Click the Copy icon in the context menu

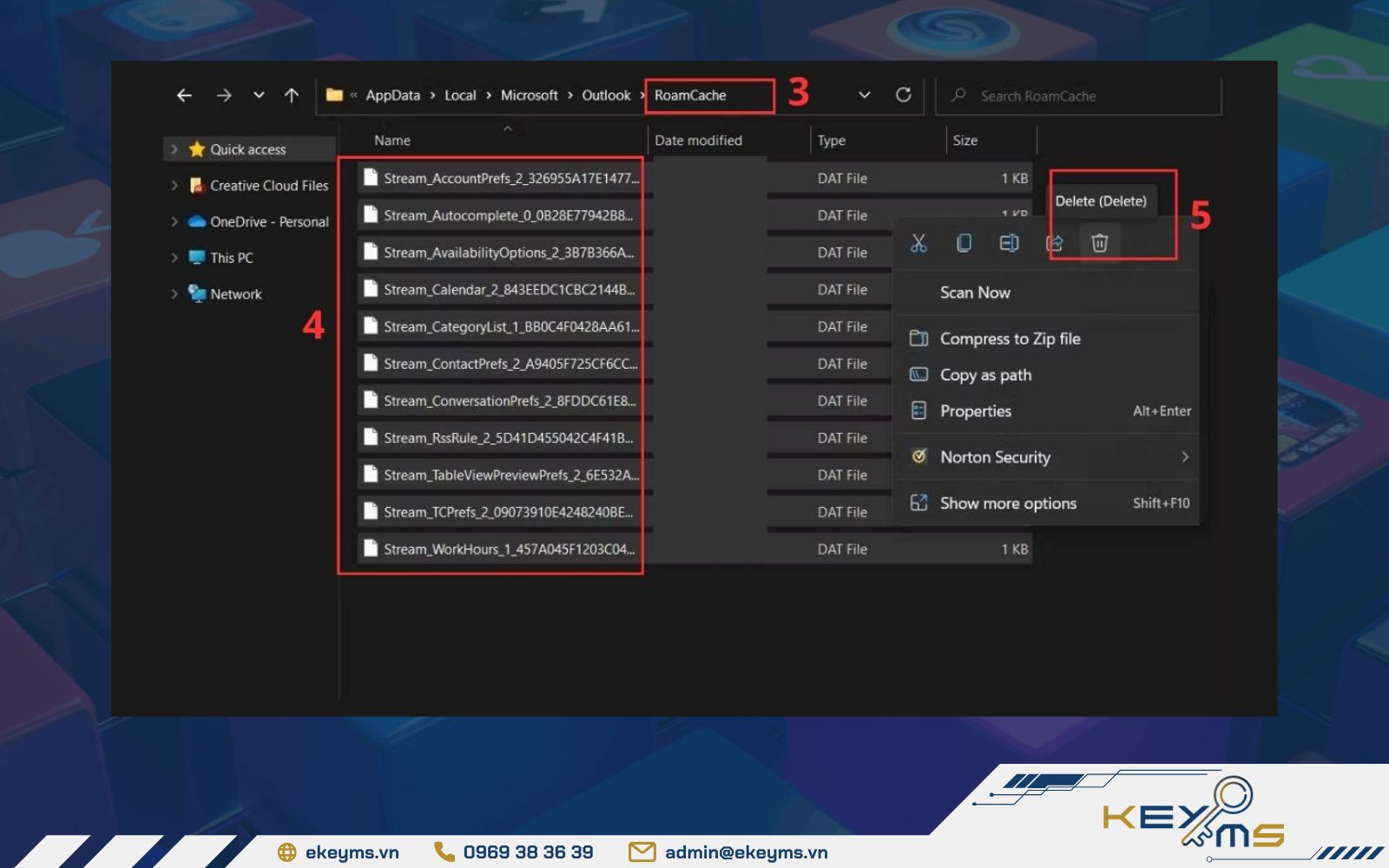tap(964, 243)
